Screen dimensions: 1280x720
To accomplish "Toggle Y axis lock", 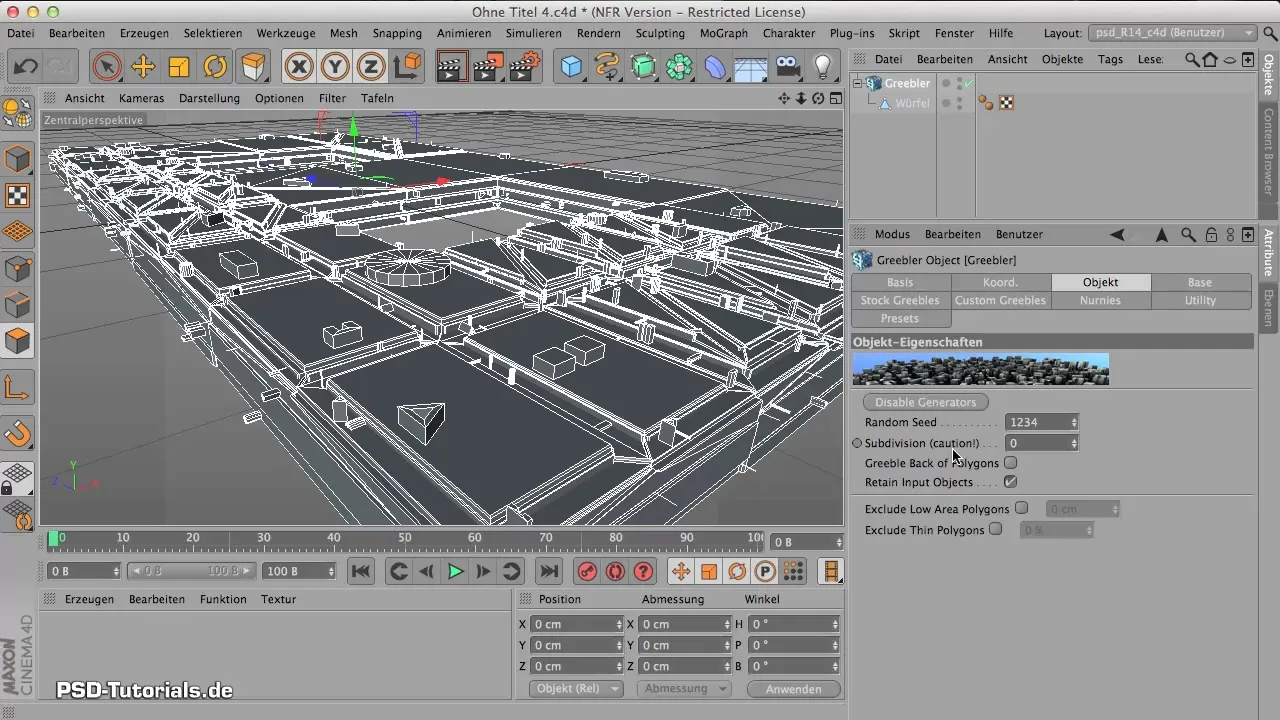I will click(335, 67).
